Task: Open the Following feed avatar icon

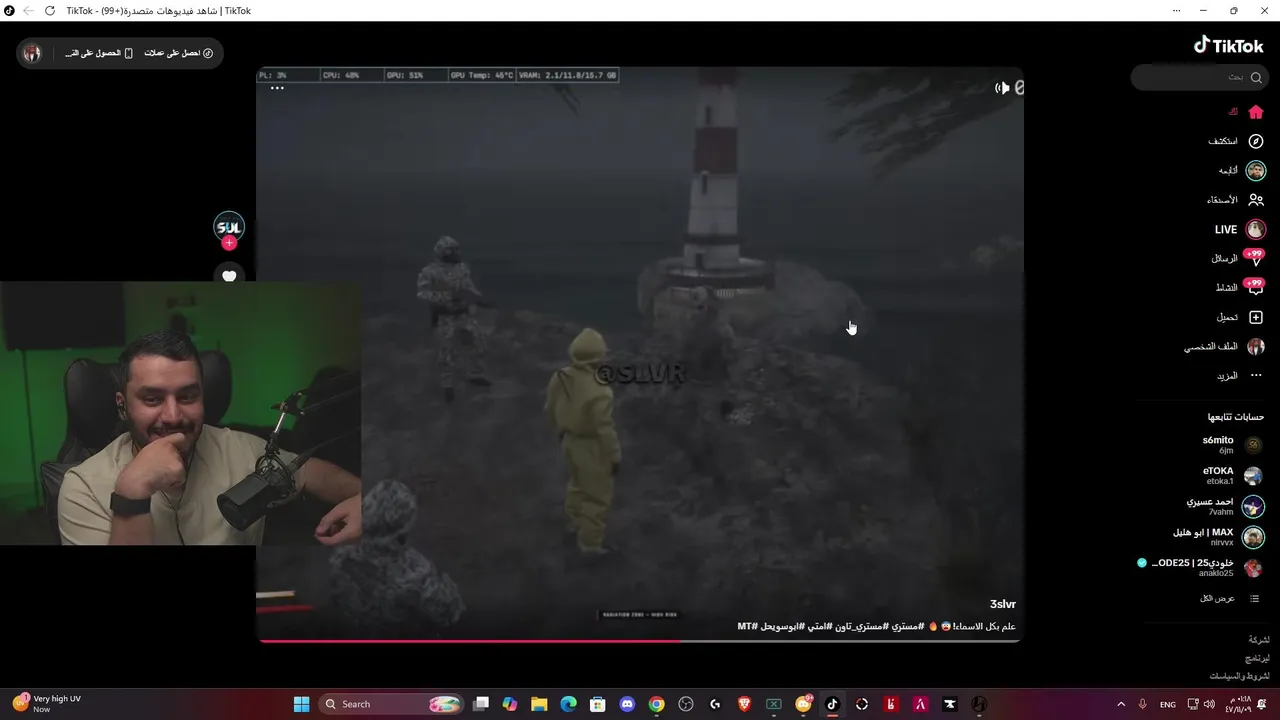Action: [x=1256, y=170]
